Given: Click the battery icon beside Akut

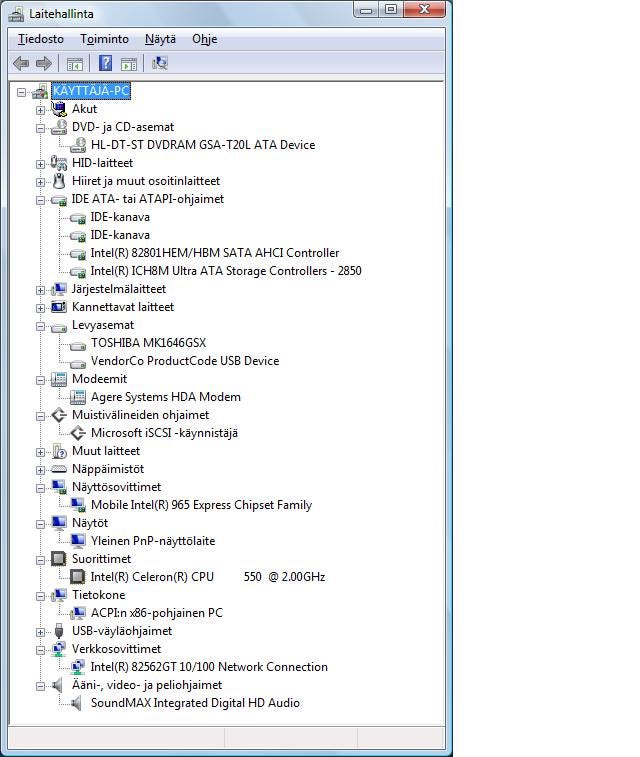Looking at the screenshot, I should tap(59, 109).
